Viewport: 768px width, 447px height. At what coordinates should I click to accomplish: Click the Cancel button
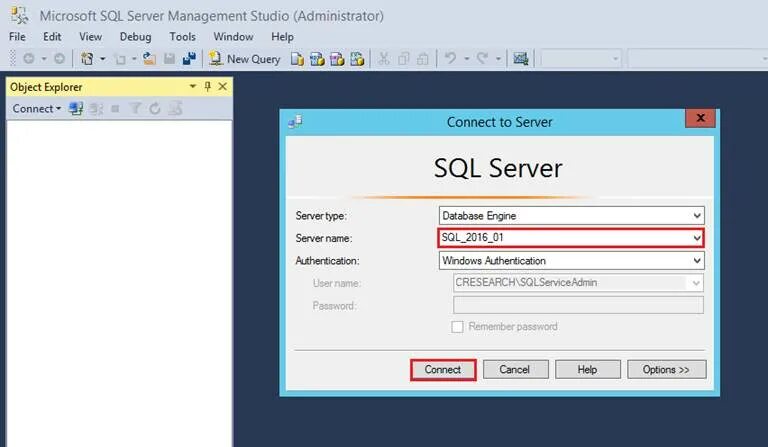click(x=515, y=370)
